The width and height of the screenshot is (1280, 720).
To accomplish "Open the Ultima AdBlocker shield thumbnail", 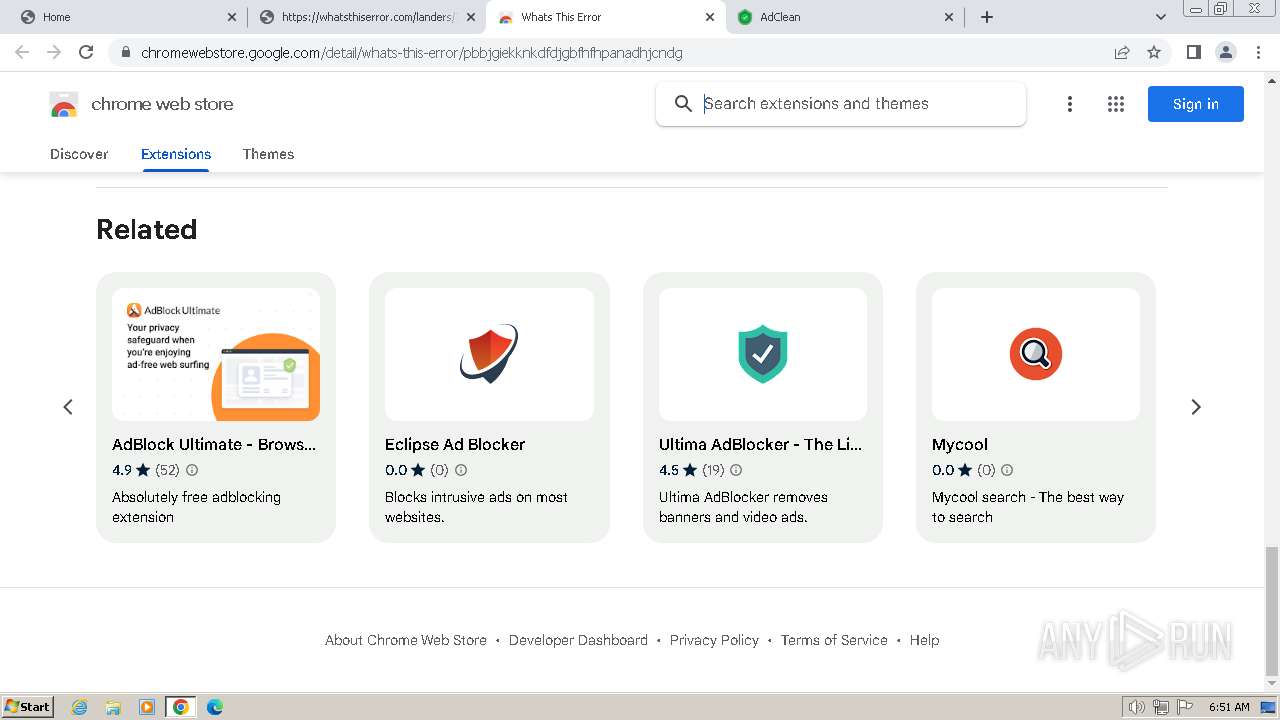I will click(763, 355).
